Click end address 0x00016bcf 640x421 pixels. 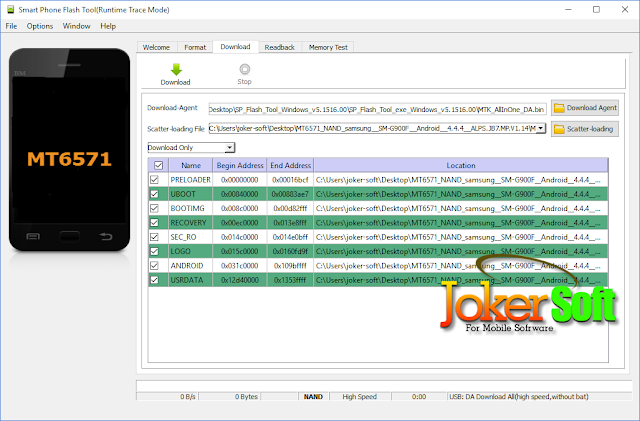tap(290, 180)
